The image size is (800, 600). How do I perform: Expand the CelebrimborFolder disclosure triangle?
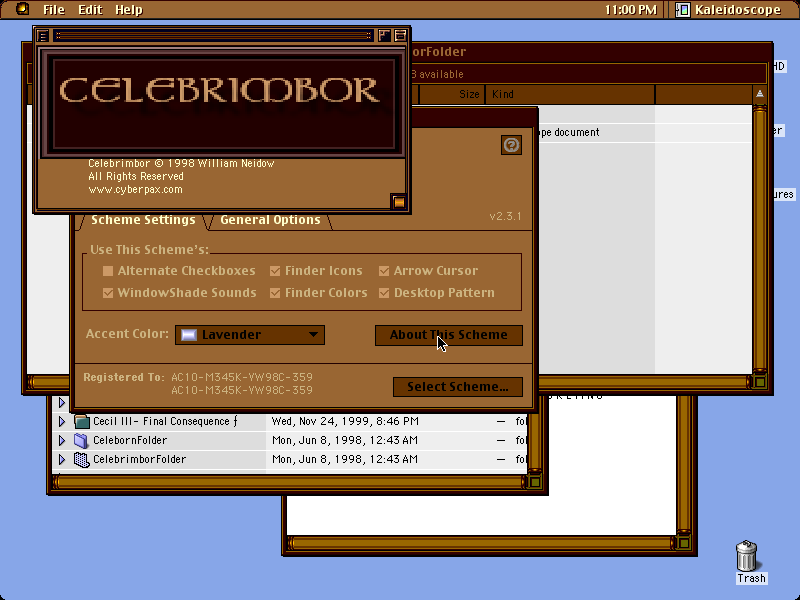pyautogui.click(x=62, y=459)
